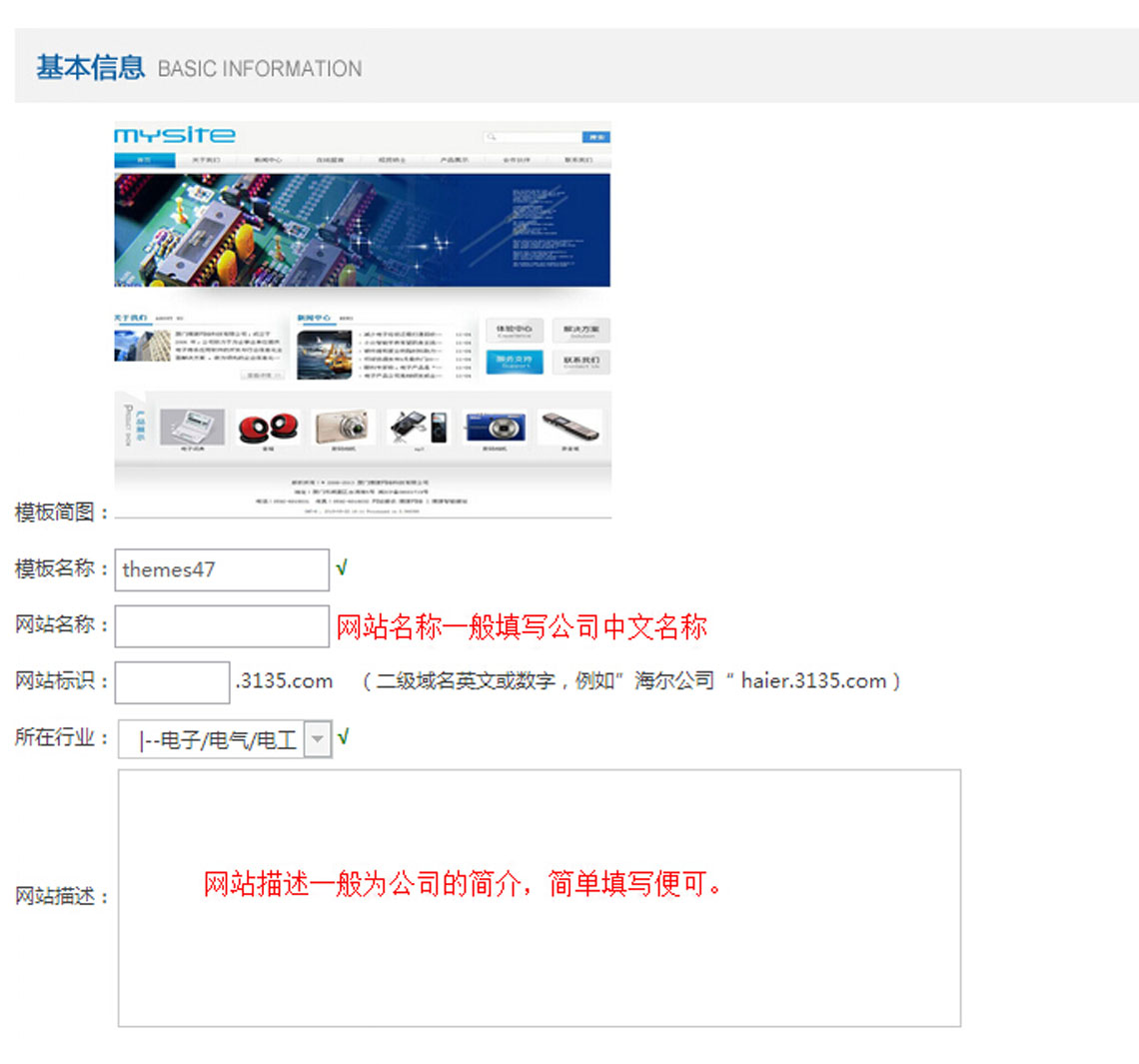Click the 解决方案 button in the preview
The height and width of the screenshot is (1064, 1139).
(580, 331)
